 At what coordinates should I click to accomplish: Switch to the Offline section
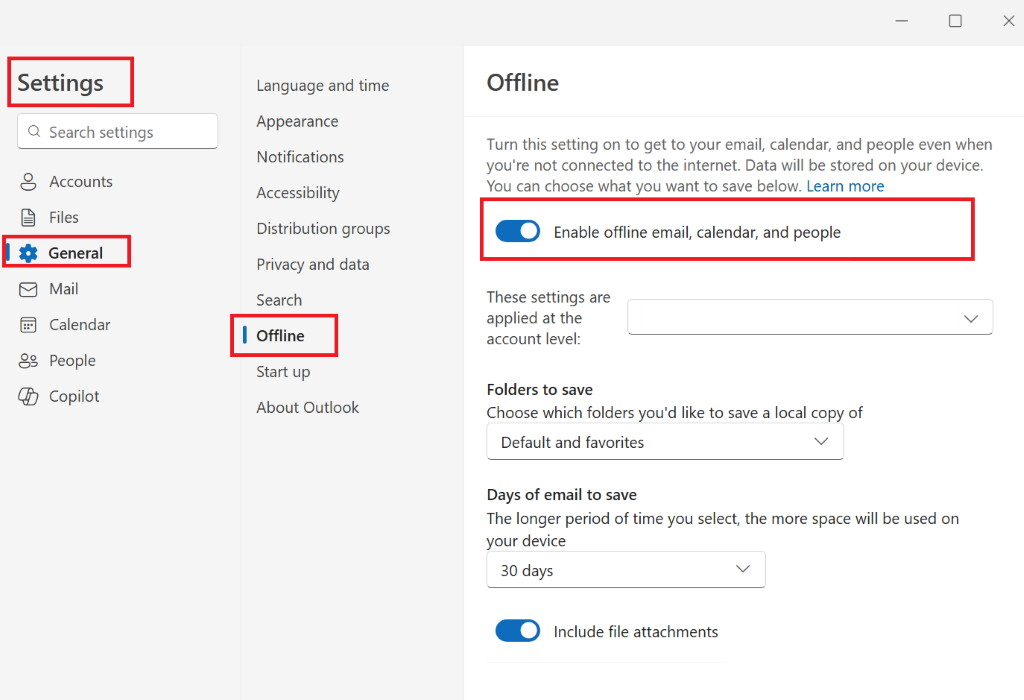(x=279, y=335)
